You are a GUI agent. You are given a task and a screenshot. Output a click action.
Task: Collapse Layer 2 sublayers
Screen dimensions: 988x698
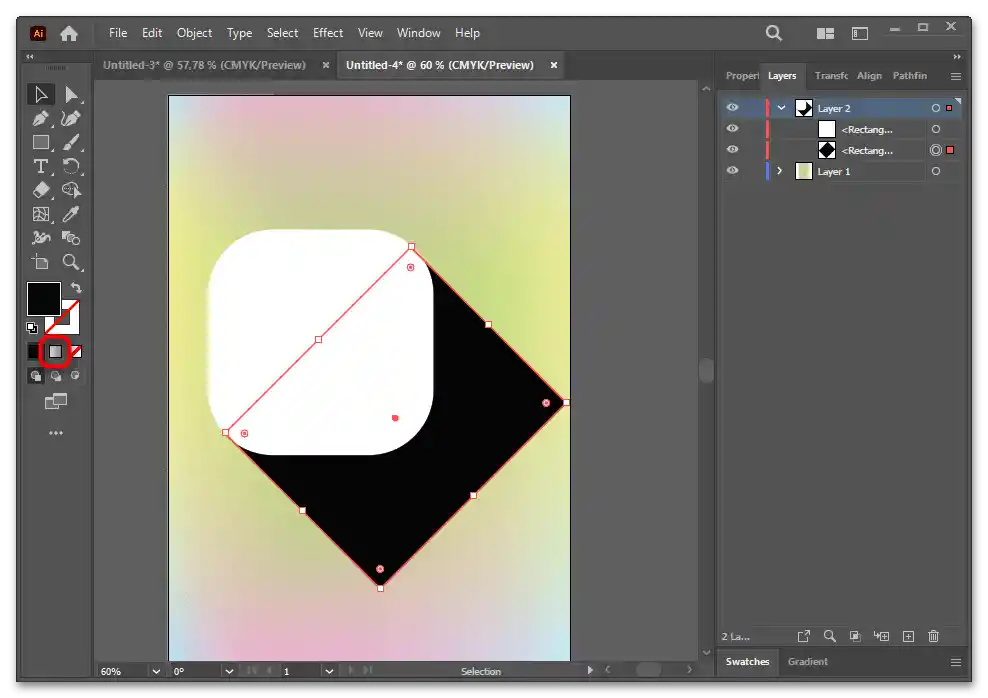point(781,108)
